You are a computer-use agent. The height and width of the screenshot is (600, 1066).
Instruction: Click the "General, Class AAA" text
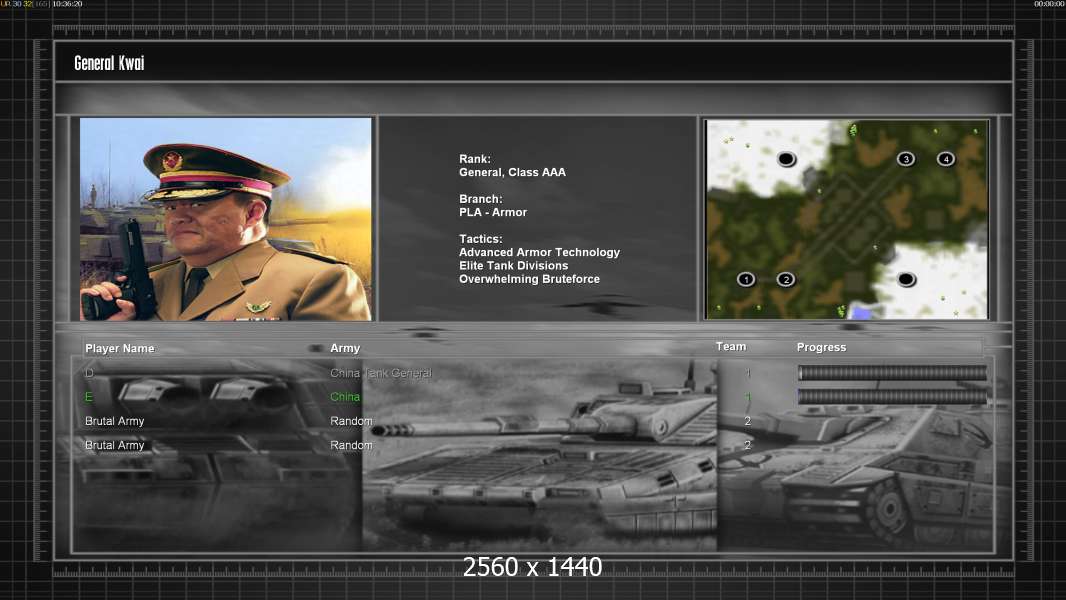click(x=512, y=173)
